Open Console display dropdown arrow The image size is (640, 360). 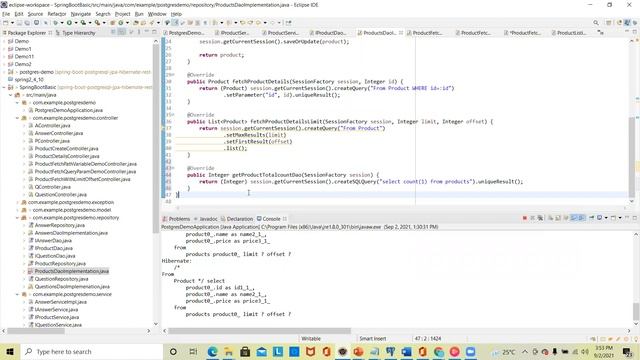[606, 218]
